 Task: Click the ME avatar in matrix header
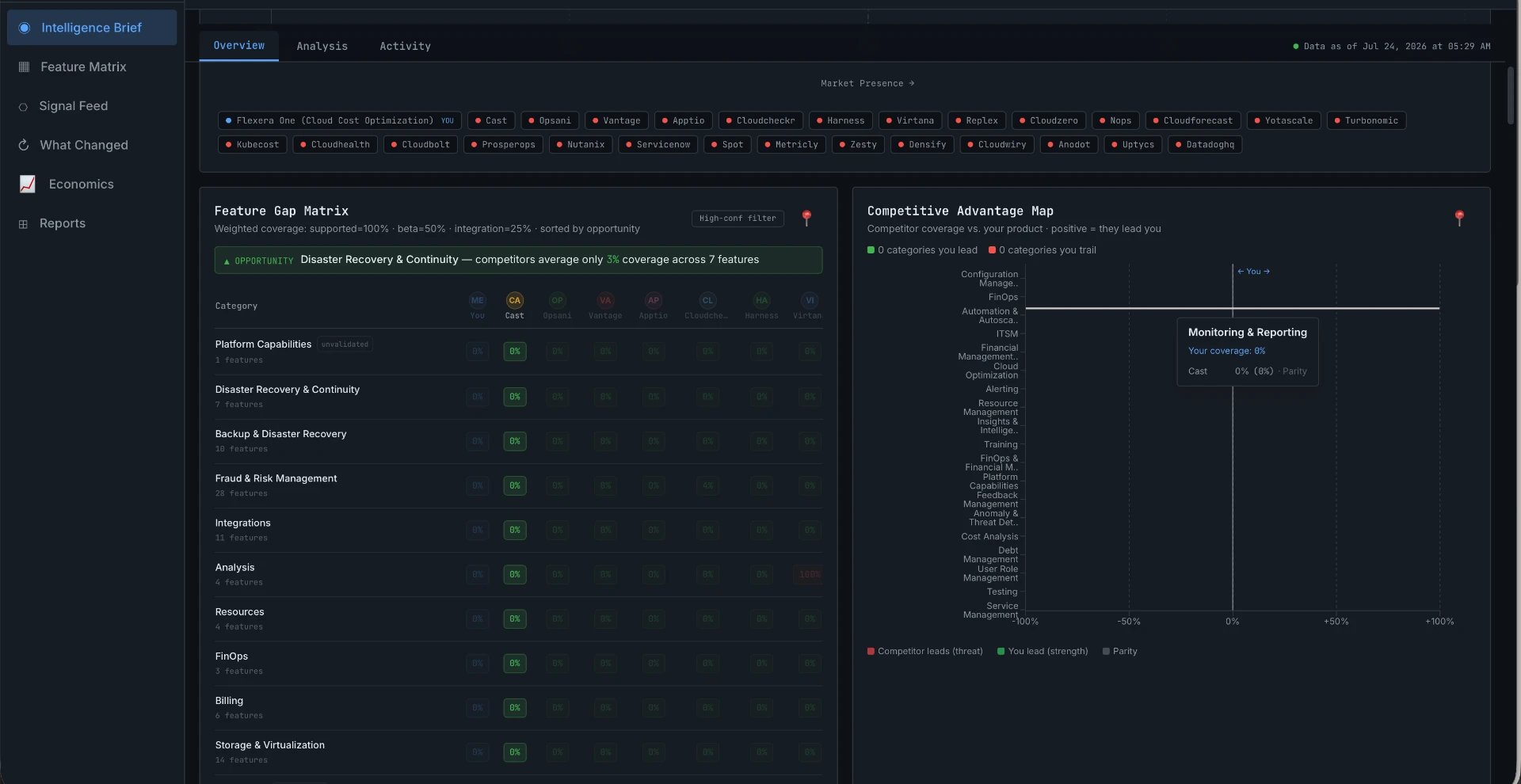point(477,300)
